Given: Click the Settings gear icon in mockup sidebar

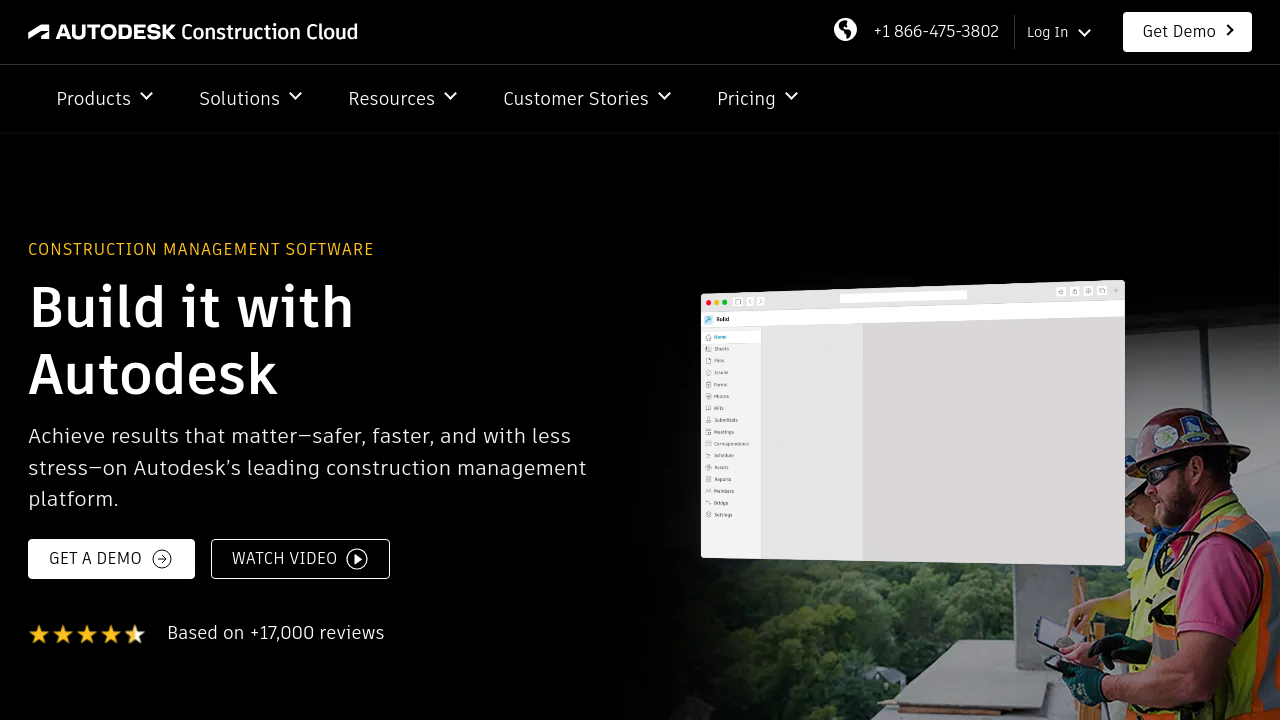Looking at the screenshot, I should click(708, 514).
